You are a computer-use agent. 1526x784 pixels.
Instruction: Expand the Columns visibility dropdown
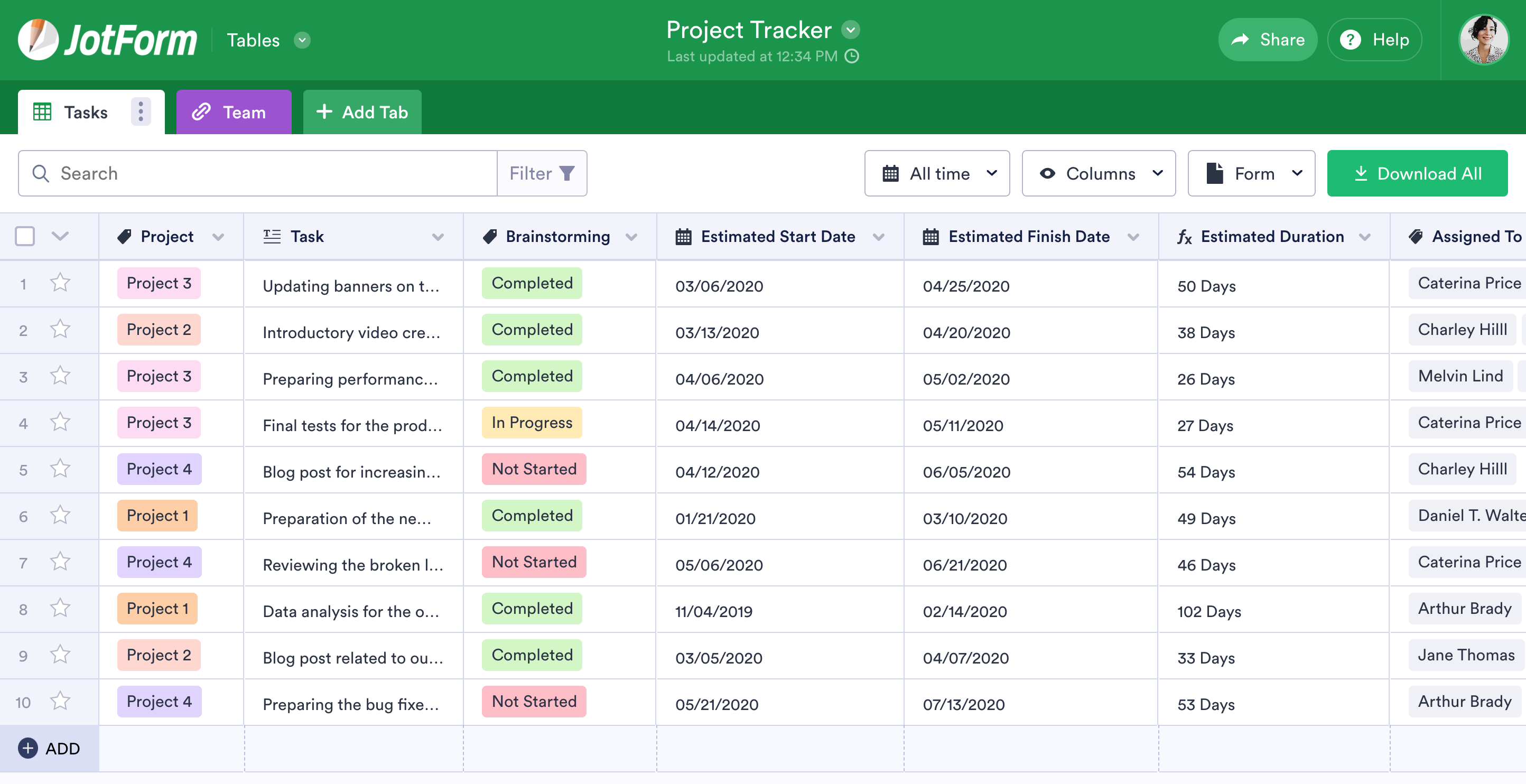(1099, 173)
